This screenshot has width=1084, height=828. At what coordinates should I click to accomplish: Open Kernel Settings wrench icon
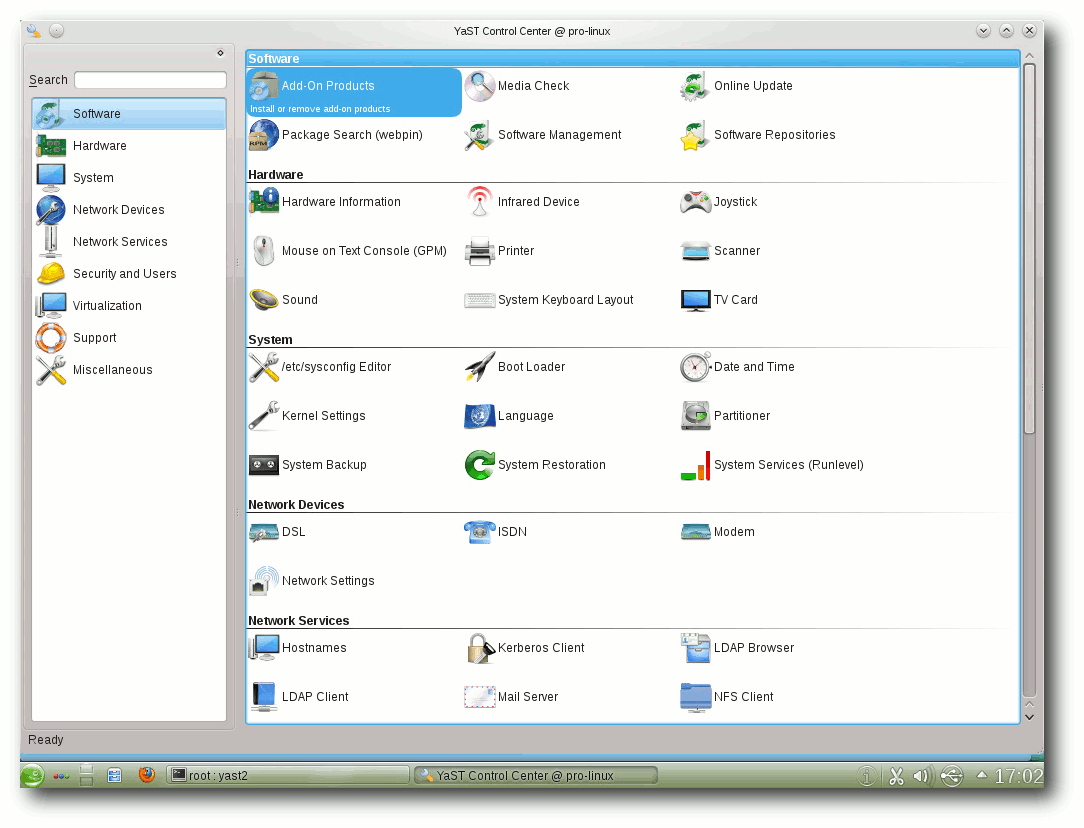pos(263,416)
